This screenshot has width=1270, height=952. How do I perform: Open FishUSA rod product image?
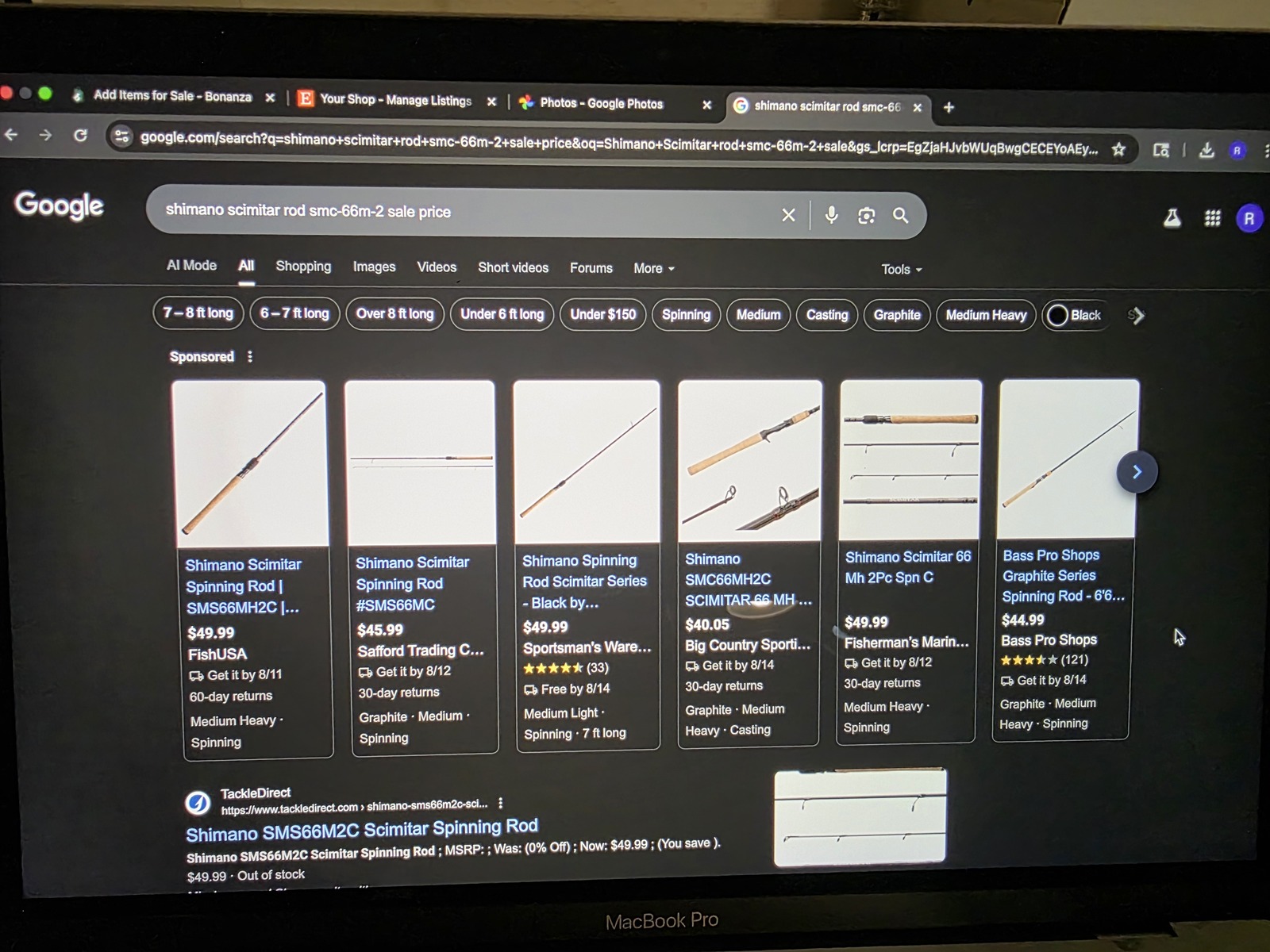pyautogui.click(x=249, y=464)
